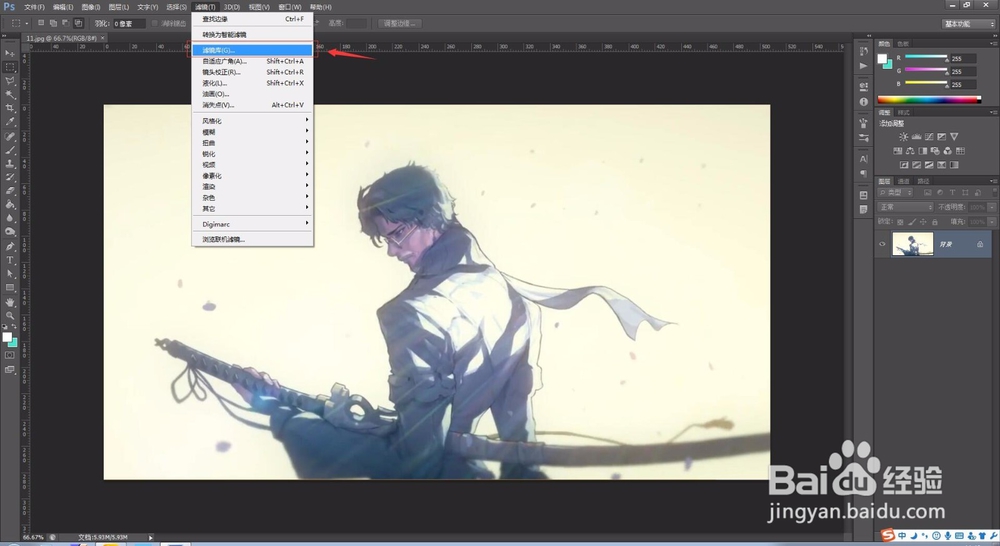Select the Rectangular Marquee tool in toolbox
The image size is (1000, 546).
[10, 67]
